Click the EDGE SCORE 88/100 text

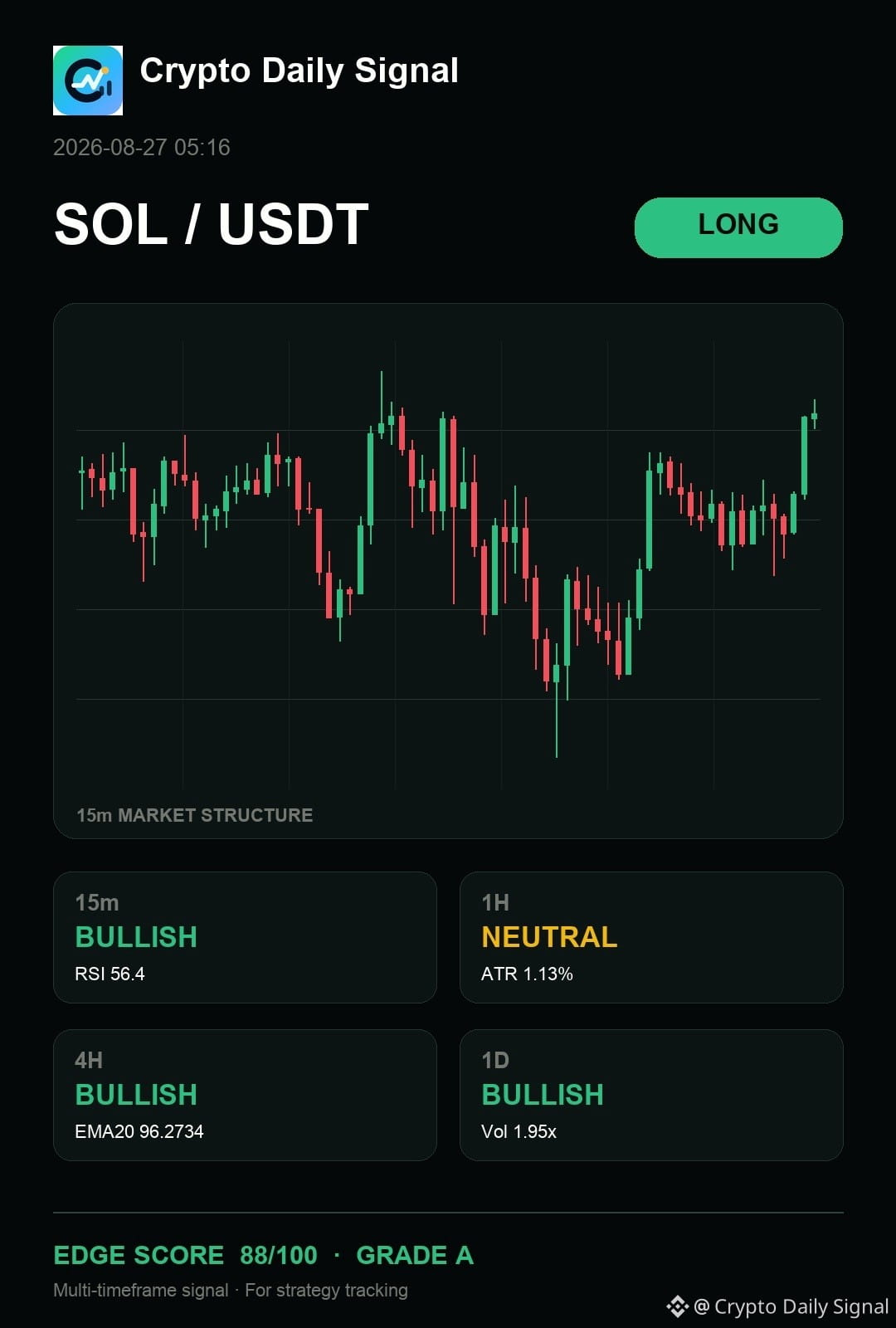pos(186,1255)
